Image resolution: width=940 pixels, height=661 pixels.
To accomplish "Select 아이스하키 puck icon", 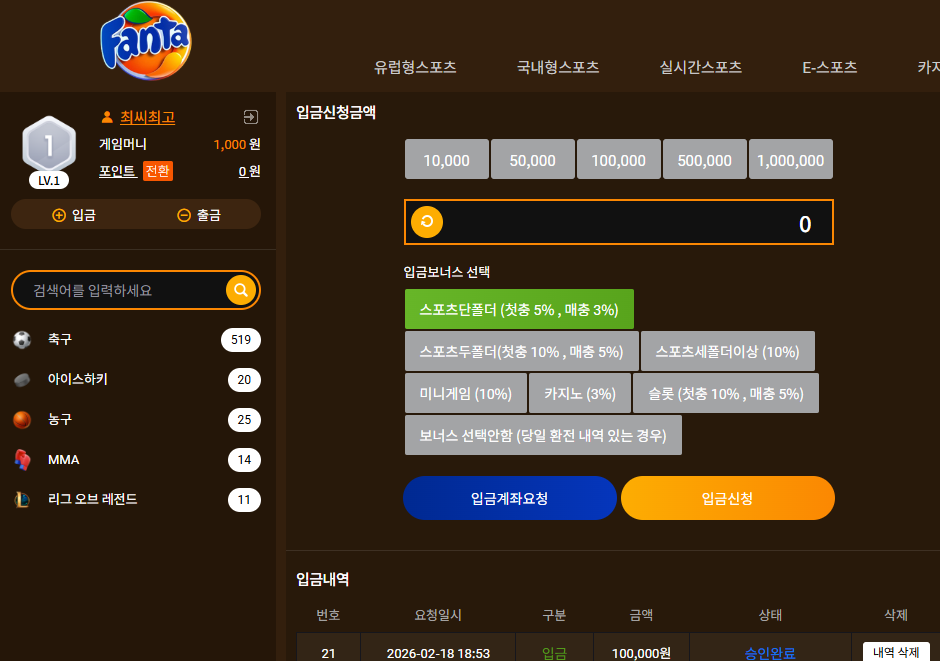I will click(x=22, y=380).
